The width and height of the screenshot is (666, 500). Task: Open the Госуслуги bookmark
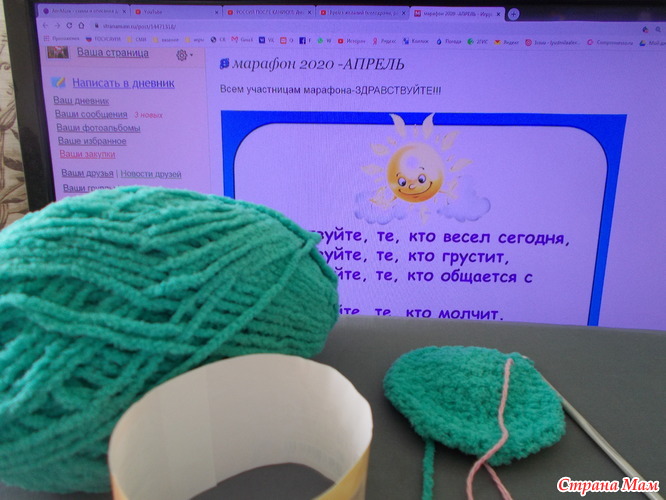click(103, 39)
